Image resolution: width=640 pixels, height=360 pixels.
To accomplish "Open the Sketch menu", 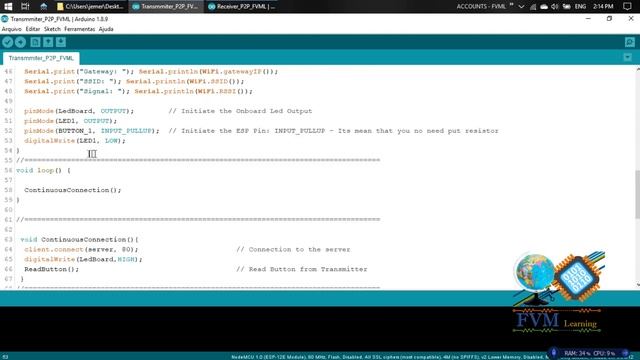I will pyautogui.click(x=52, y=29).
